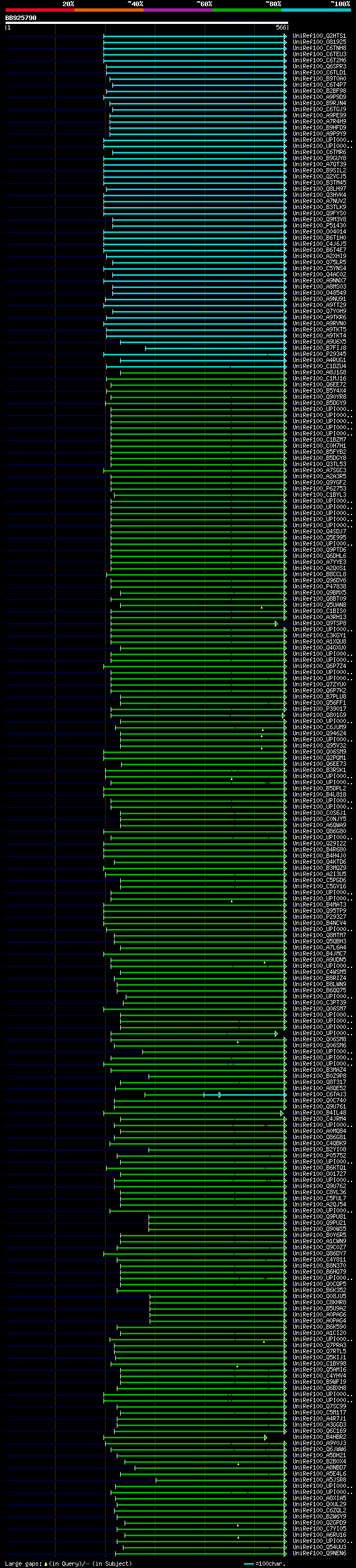Select the UniRef100_B8N370 label
Screen dimensions: 356x1568
coord(319,1266)
